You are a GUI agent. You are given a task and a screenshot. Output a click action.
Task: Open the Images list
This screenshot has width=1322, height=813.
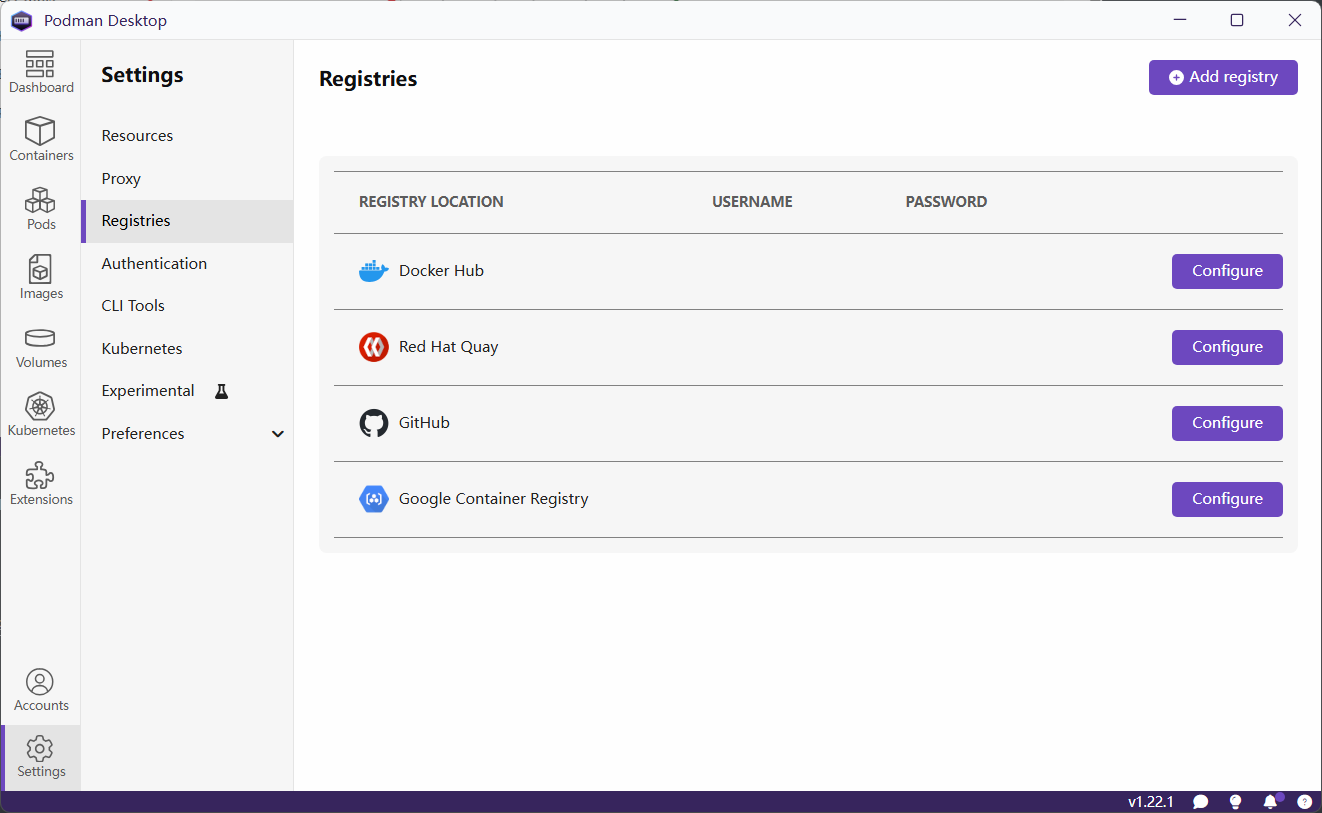(41, 277)
